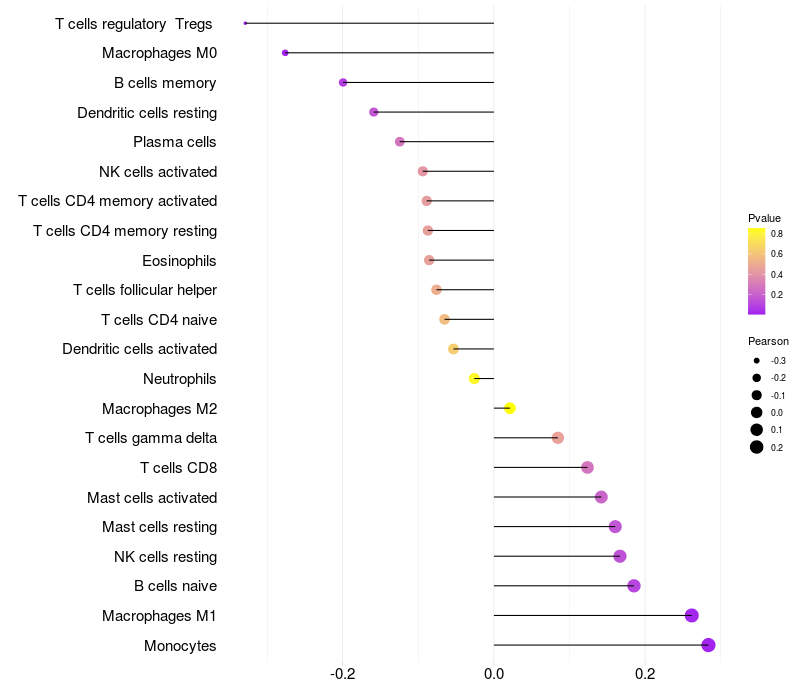Click the Pearson legend title
The image size is (800, 700).
[768, 341]
